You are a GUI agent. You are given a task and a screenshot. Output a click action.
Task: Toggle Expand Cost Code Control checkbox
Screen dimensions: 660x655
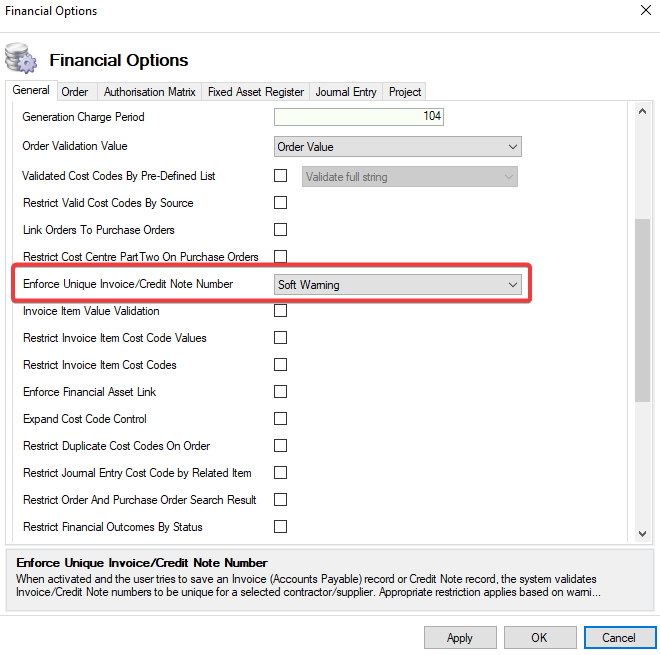coord(281,419)
